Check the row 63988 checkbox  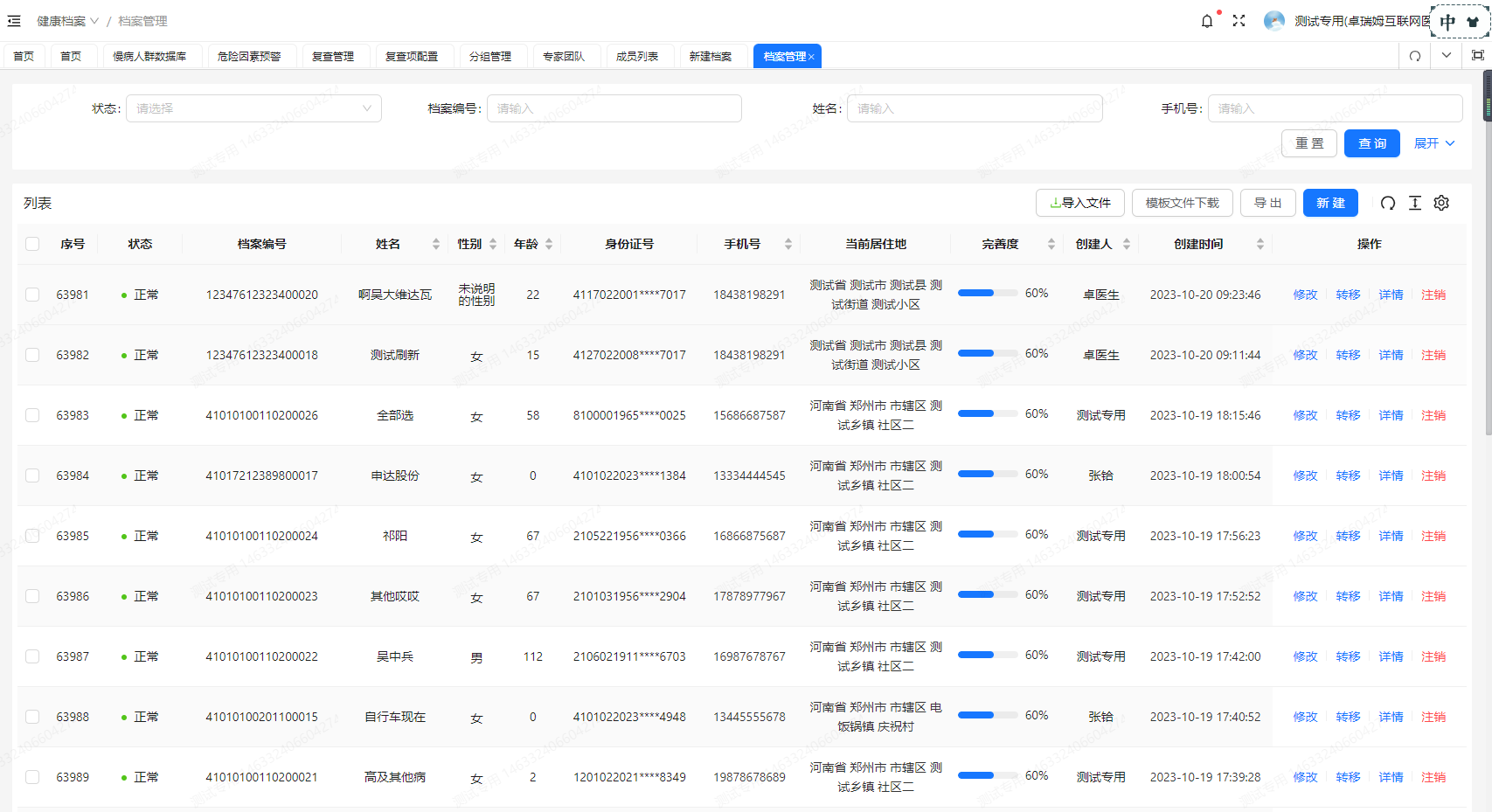coord(32,717)
